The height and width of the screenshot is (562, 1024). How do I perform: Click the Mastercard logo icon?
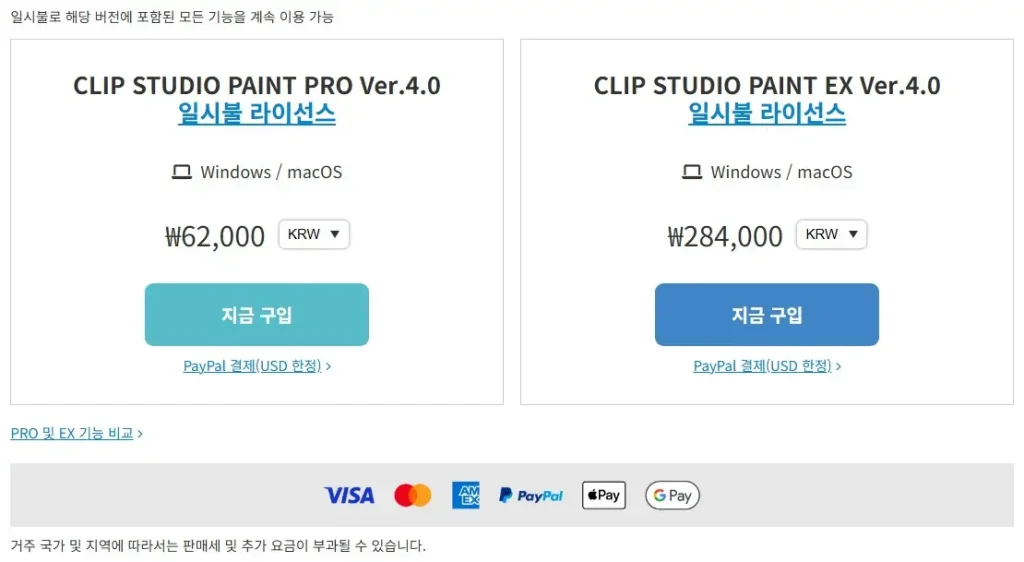coord(412,495)
